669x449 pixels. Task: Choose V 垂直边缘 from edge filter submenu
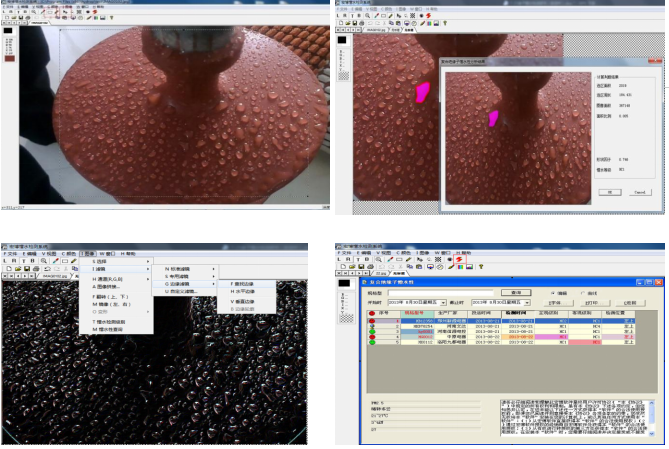point(241,300)
